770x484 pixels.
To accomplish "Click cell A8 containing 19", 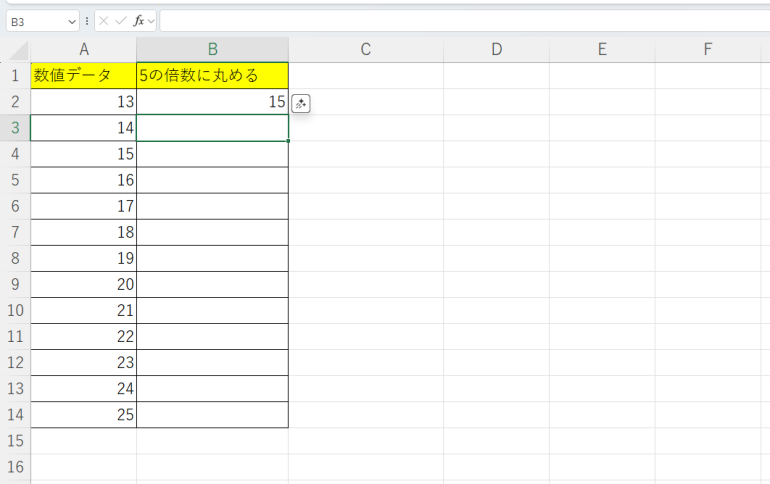I will click(83, 258).
